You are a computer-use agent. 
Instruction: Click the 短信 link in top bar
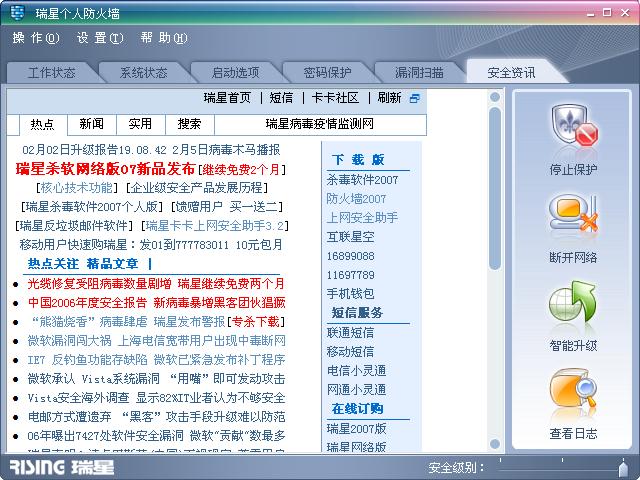pyautogui.click(x=281, y=98)
